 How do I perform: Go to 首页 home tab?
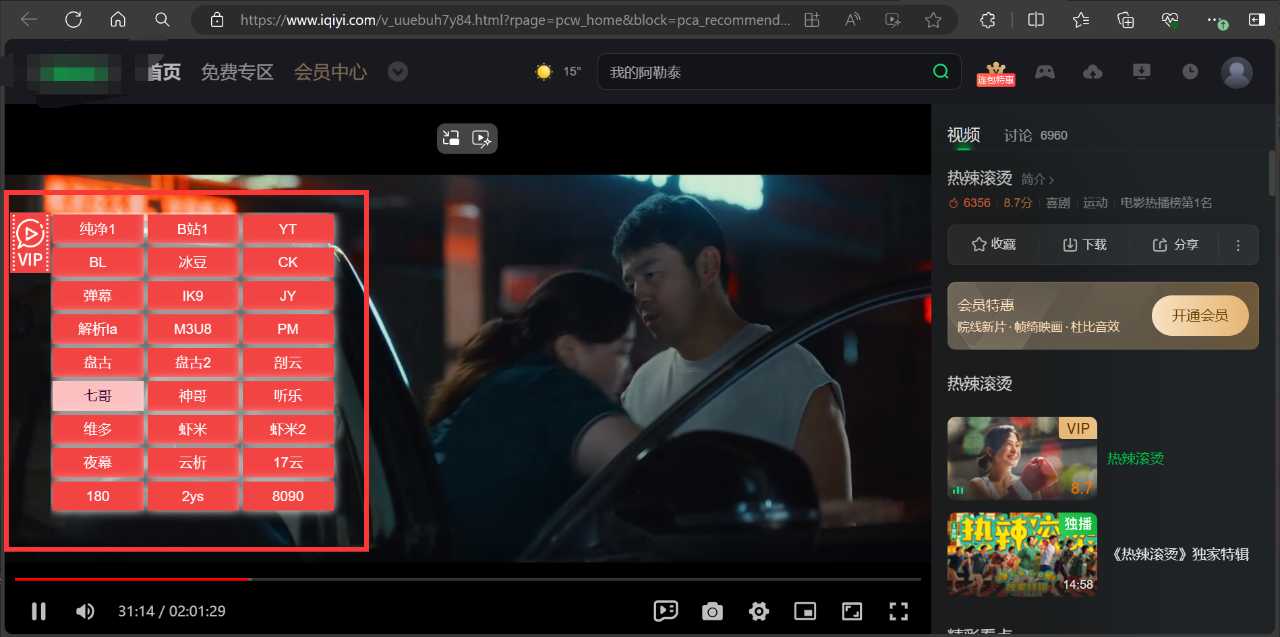tap(163, 72)
